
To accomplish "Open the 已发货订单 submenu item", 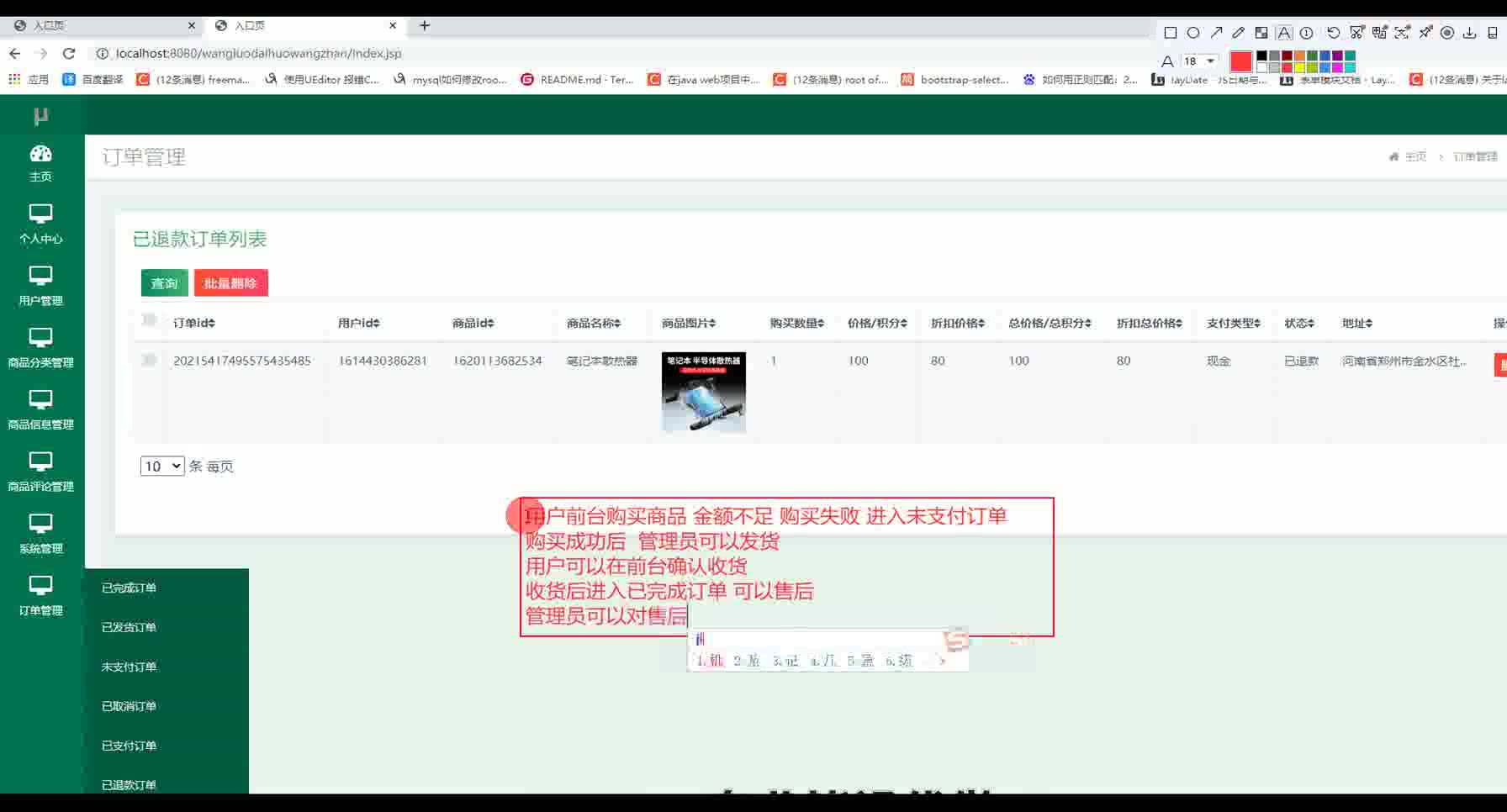I will point(129,627).
